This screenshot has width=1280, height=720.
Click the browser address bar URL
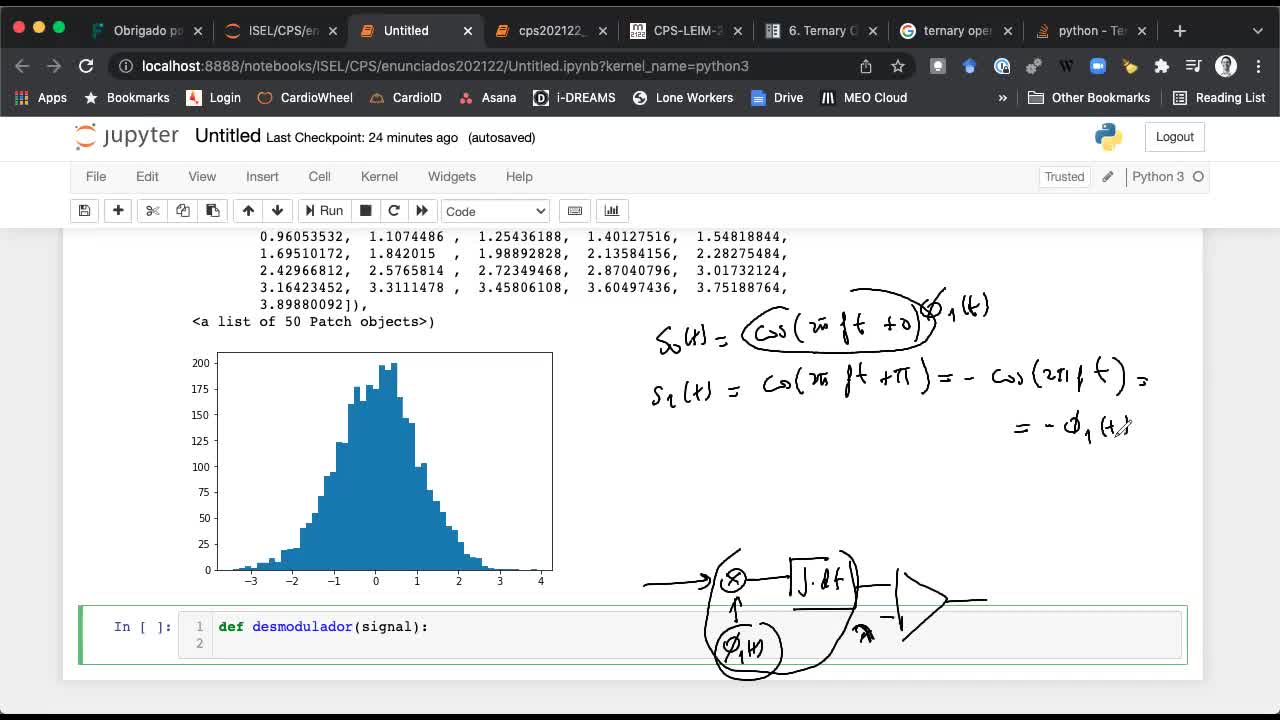point(445,66)
